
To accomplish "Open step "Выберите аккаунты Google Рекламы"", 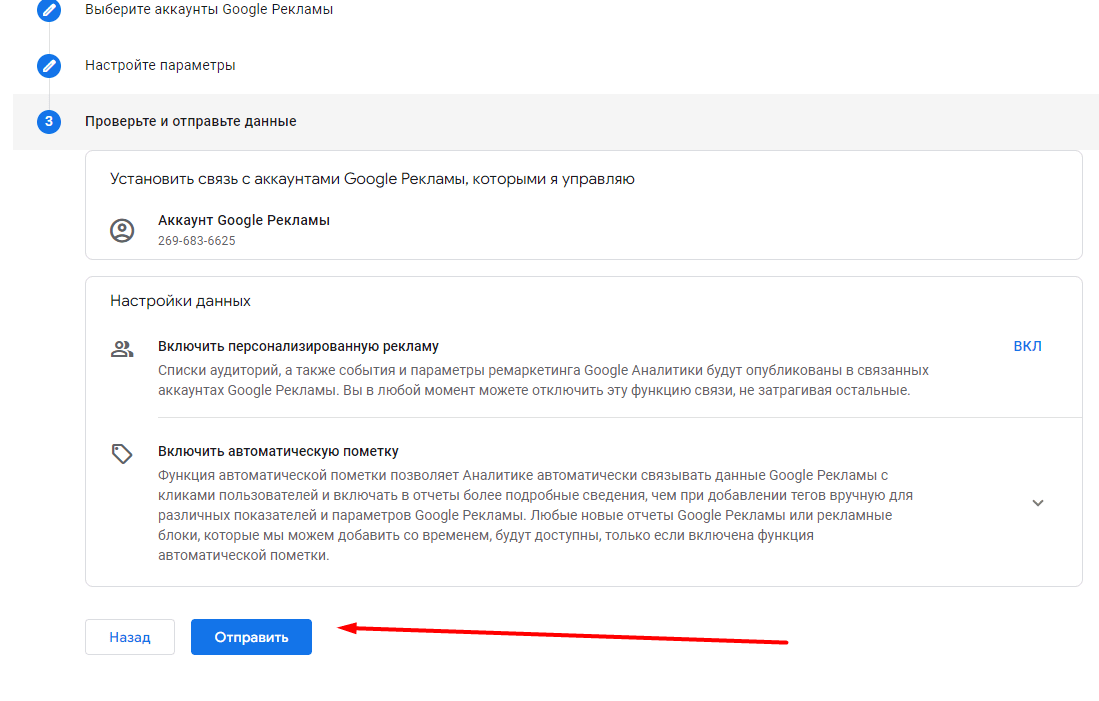I will click(x=209, y=10).
